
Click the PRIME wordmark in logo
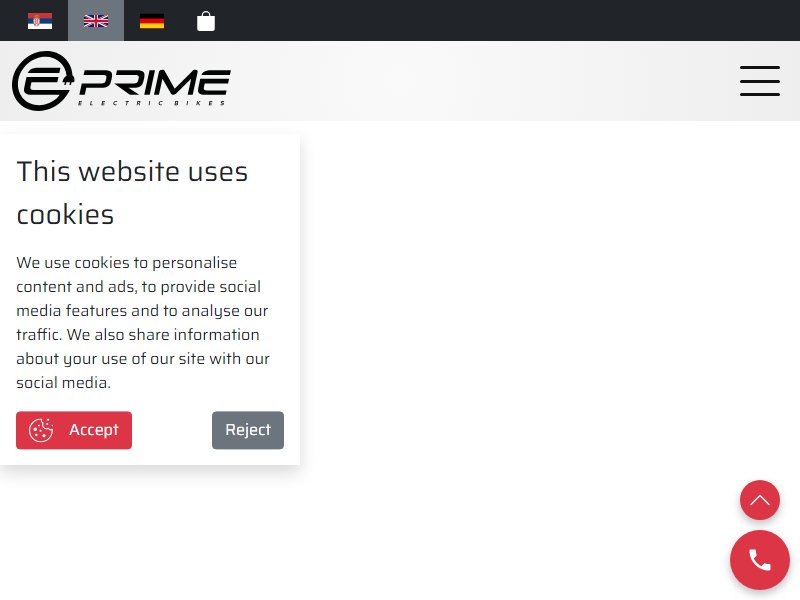click(x=155, y=82)
